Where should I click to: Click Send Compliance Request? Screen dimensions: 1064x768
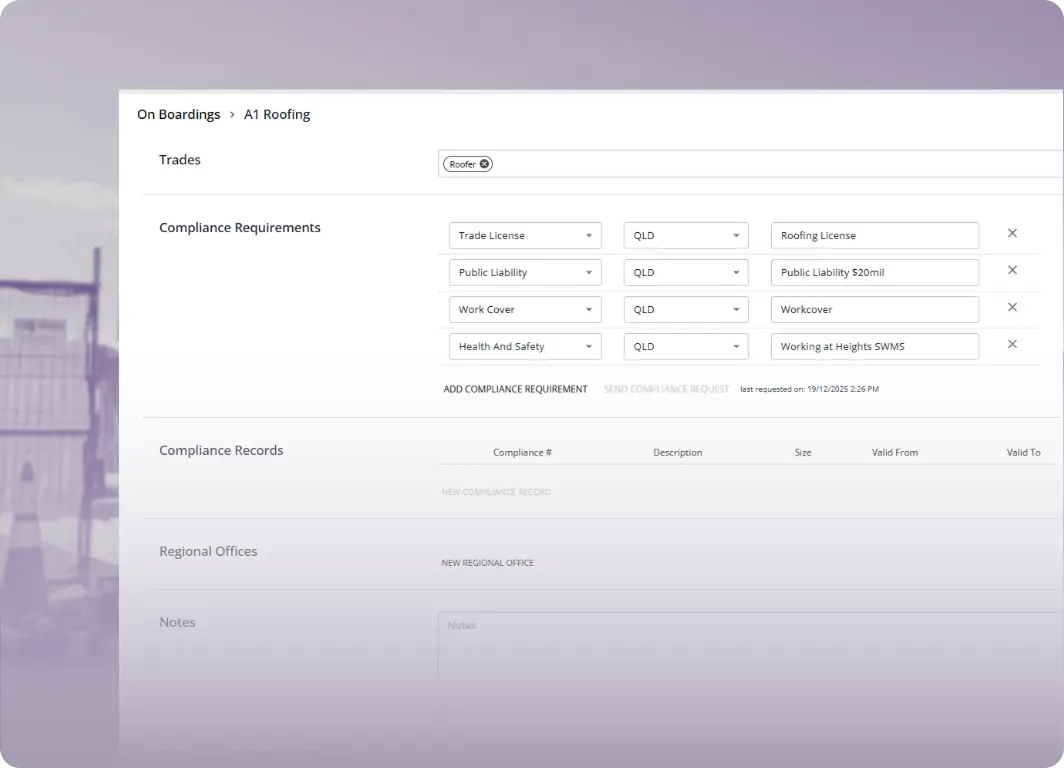(x=666, y=389)
